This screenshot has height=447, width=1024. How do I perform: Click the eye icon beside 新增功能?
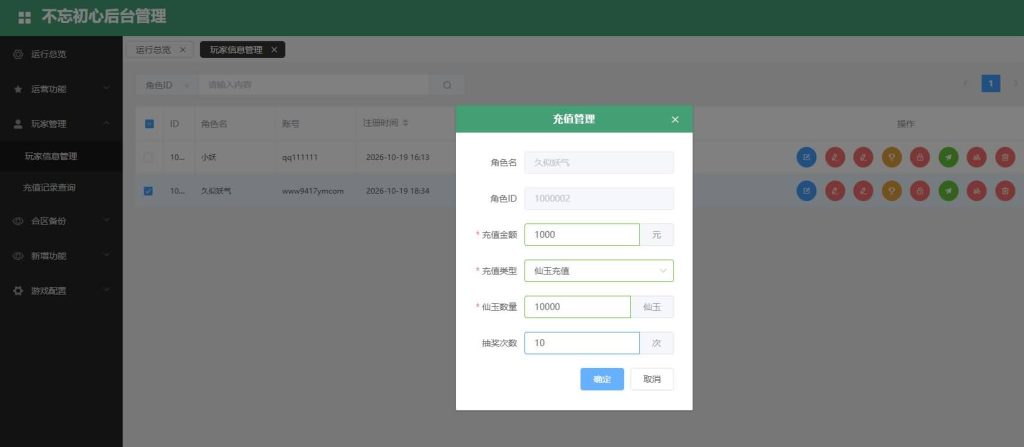coord(18,256)
